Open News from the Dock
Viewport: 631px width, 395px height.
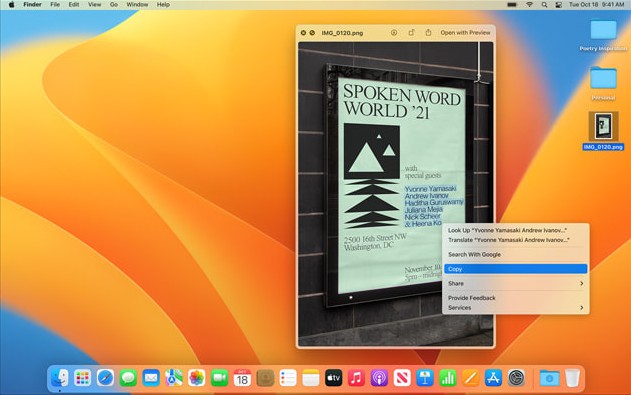pyautogui.click(x=402, y=378)
